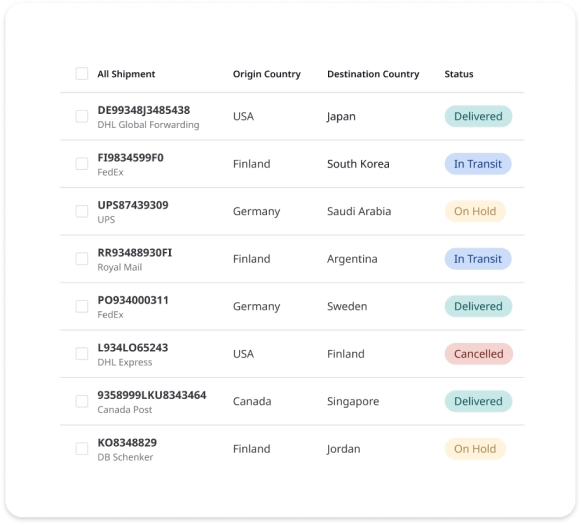Click the Destination Country column header
581x525 pixels.
coord(373,74)
